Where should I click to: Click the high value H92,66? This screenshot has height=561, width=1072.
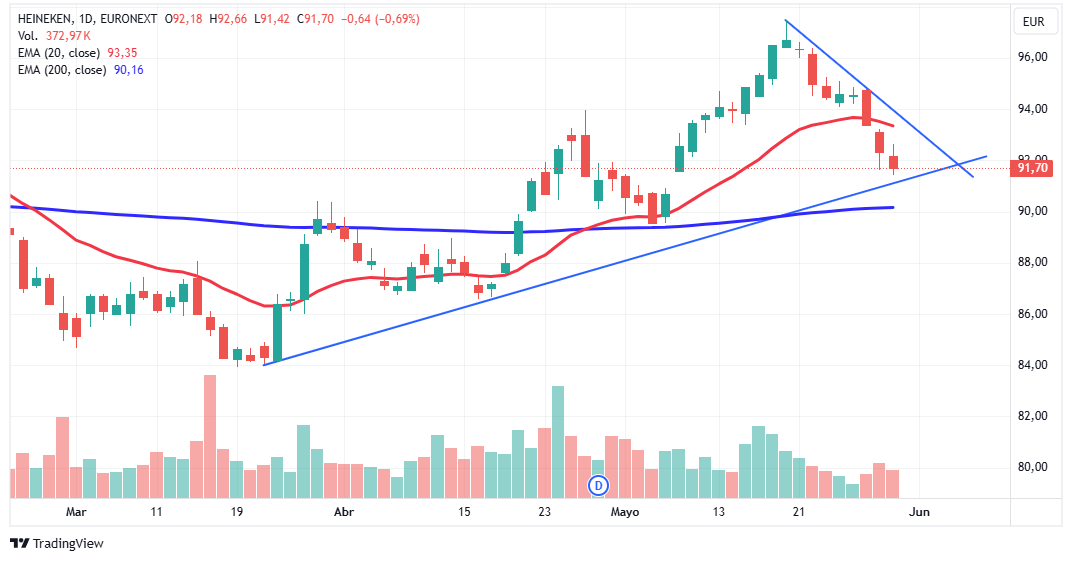[x=228, y=19]
